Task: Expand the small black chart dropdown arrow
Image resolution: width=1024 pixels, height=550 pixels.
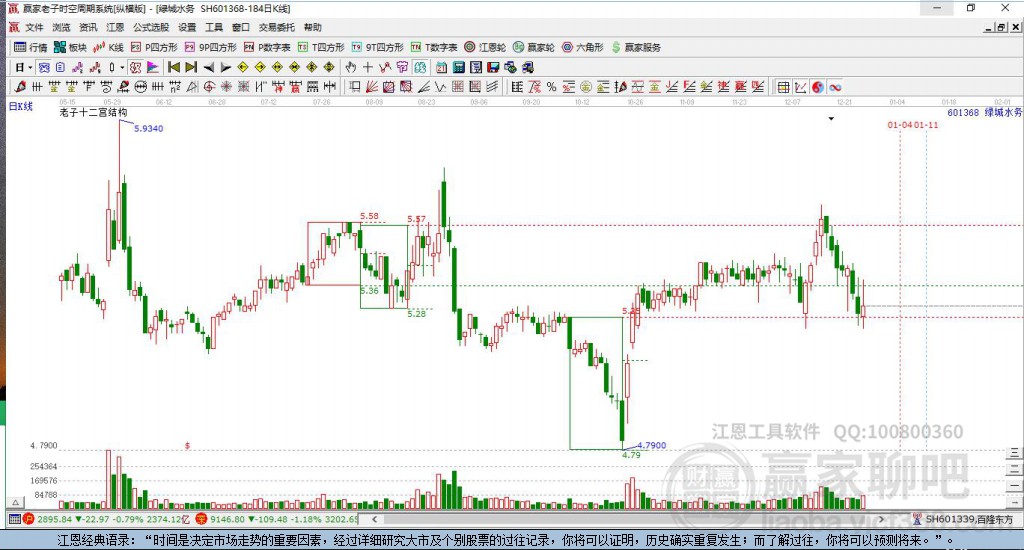Action: click(x=831, y=119)
